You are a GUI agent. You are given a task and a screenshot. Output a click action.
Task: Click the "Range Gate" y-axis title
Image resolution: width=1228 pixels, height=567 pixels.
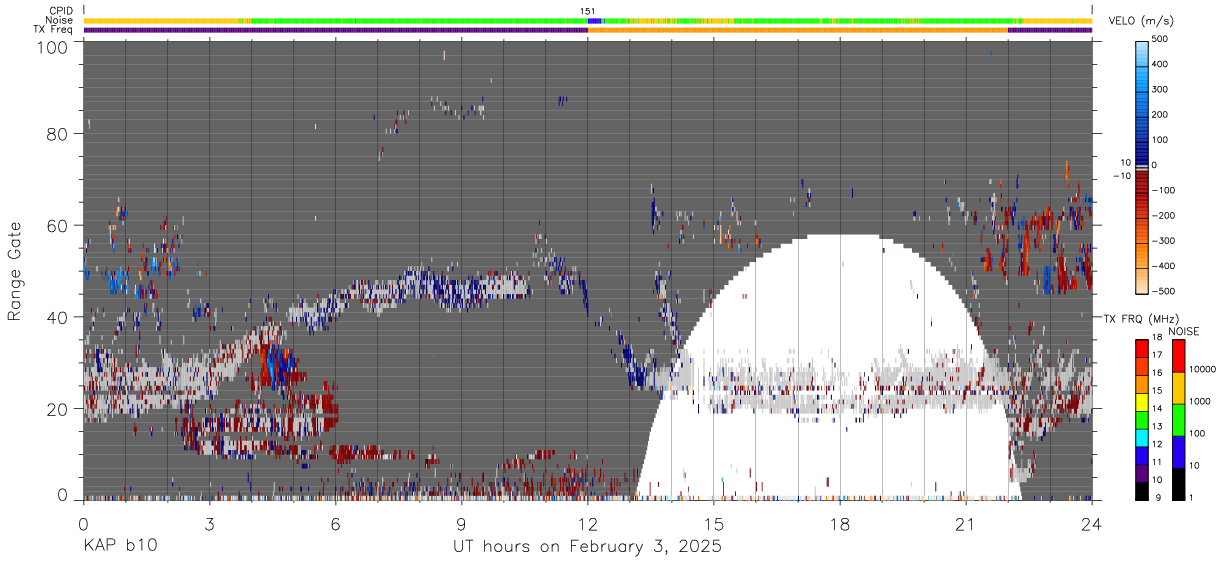15,270
